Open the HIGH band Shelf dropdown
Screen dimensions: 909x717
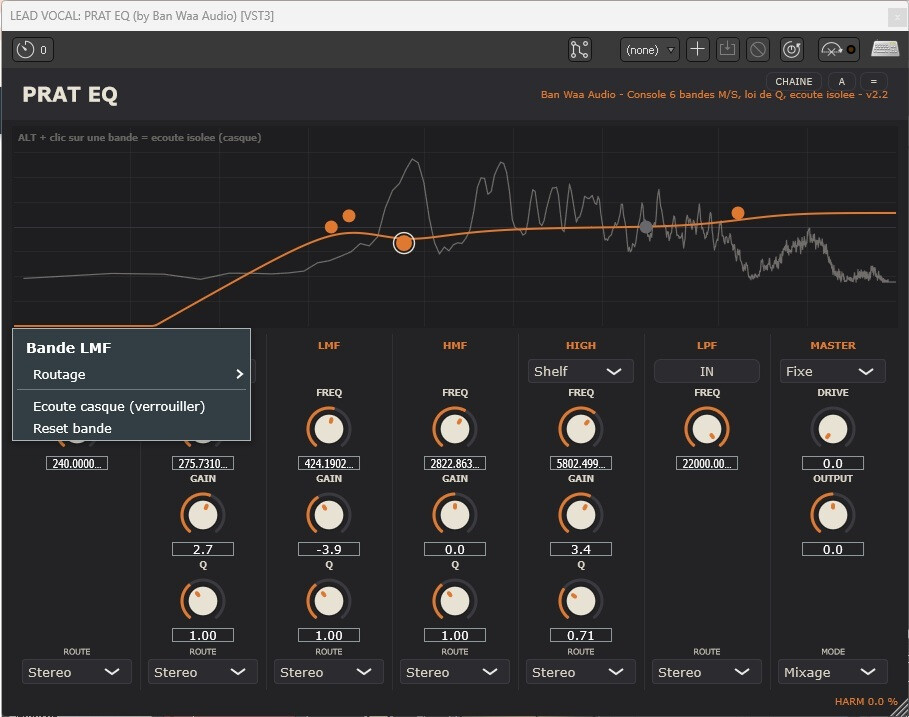[580, 372]
